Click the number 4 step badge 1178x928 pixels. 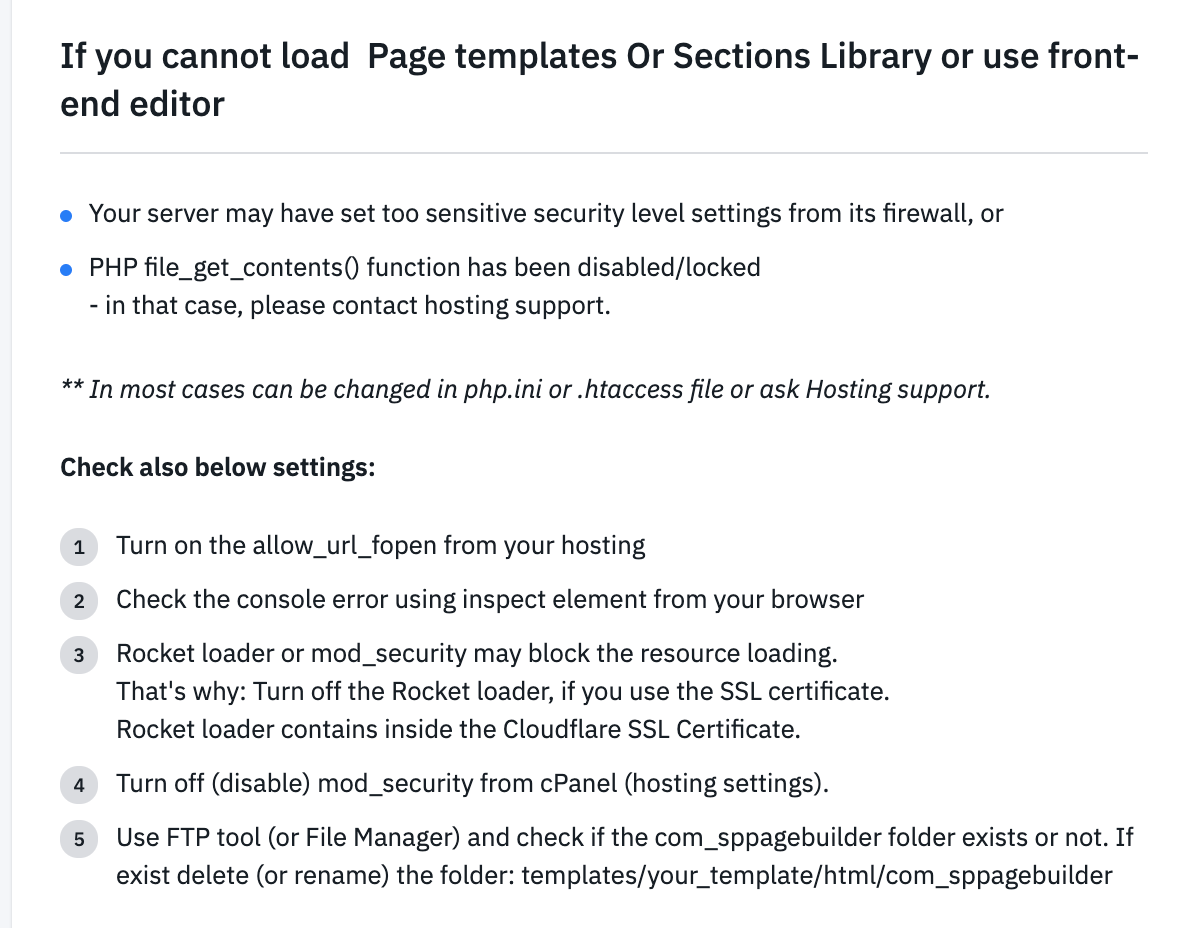pyautogui.click(x=79, y=785)
